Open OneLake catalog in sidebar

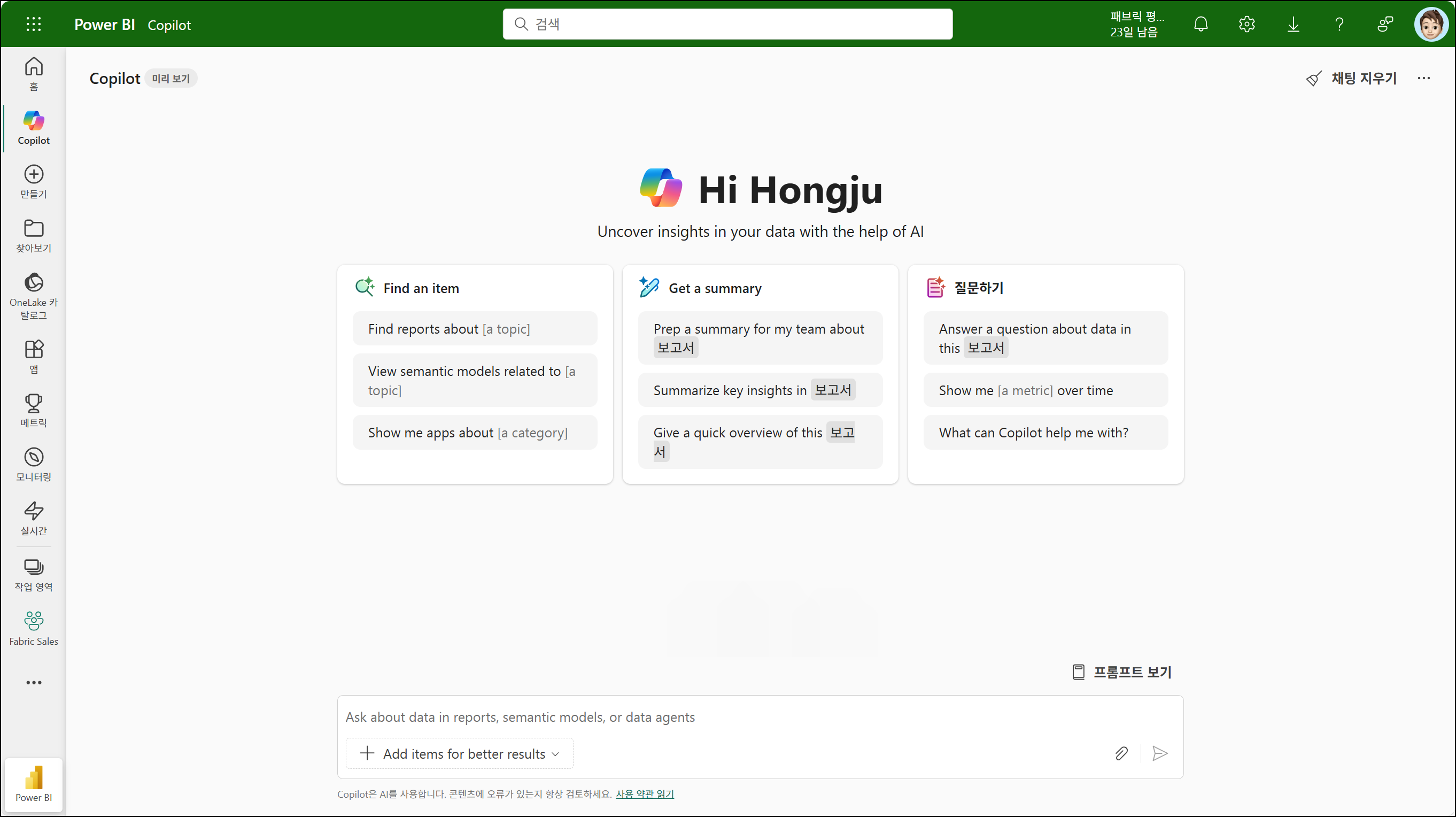tap(33, 295)
